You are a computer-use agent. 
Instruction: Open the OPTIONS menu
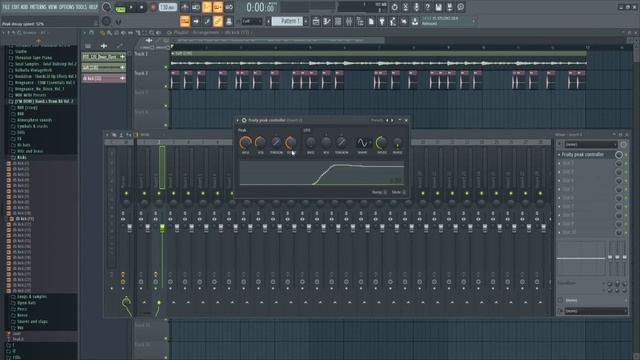pyautogui.click(x=67, y=7)
